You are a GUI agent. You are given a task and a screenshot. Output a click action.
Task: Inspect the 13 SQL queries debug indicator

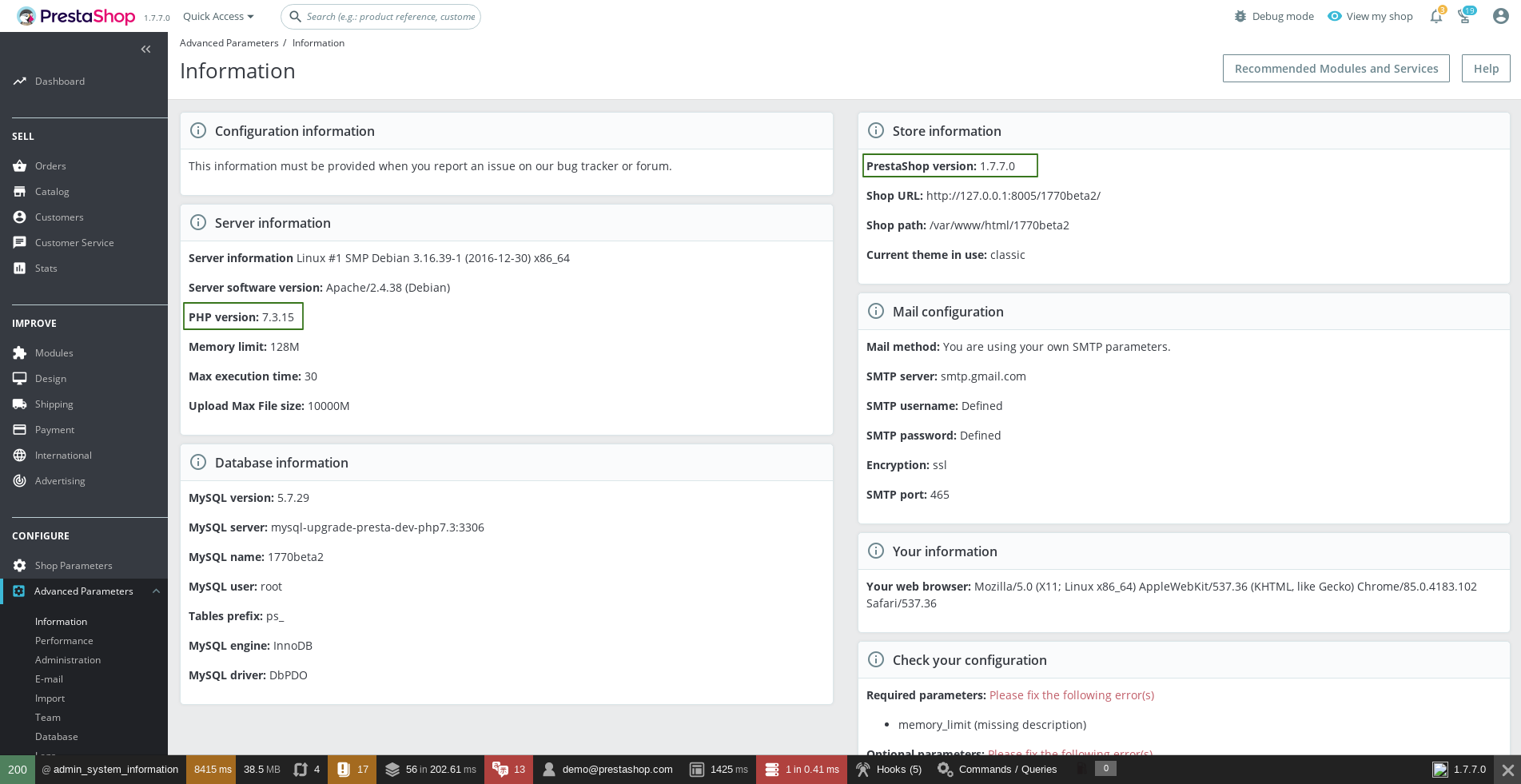click(x=508, y=770)
